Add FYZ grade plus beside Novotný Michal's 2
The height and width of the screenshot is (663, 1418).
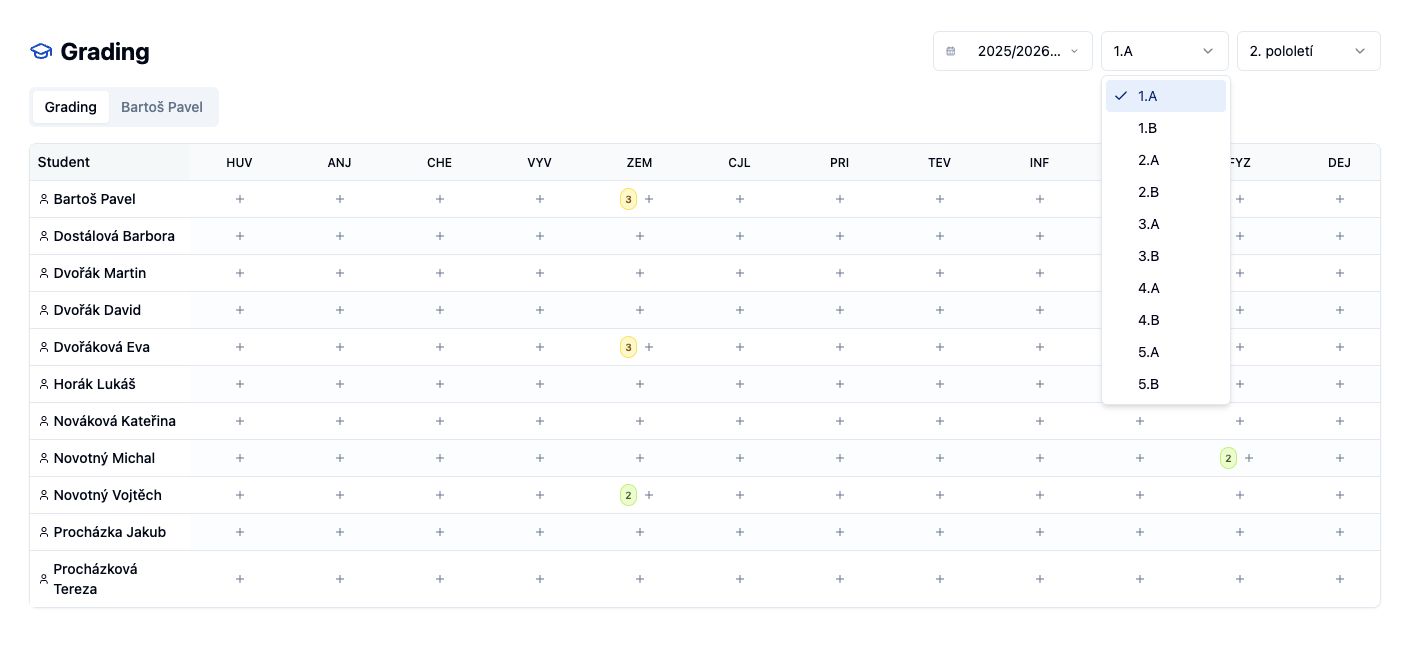[1249, 458]
